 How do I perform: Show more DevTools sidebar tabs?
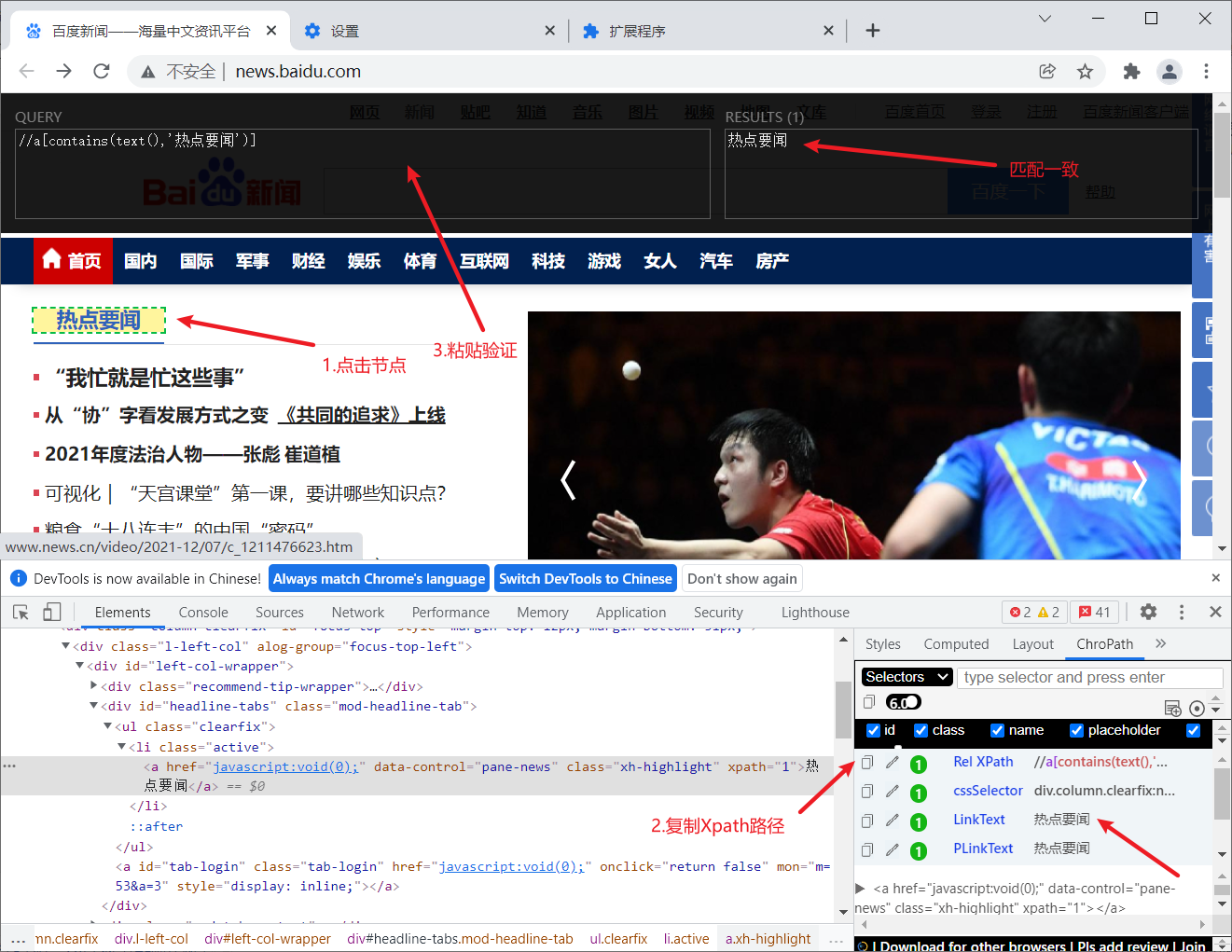(x=1160, y=643)
